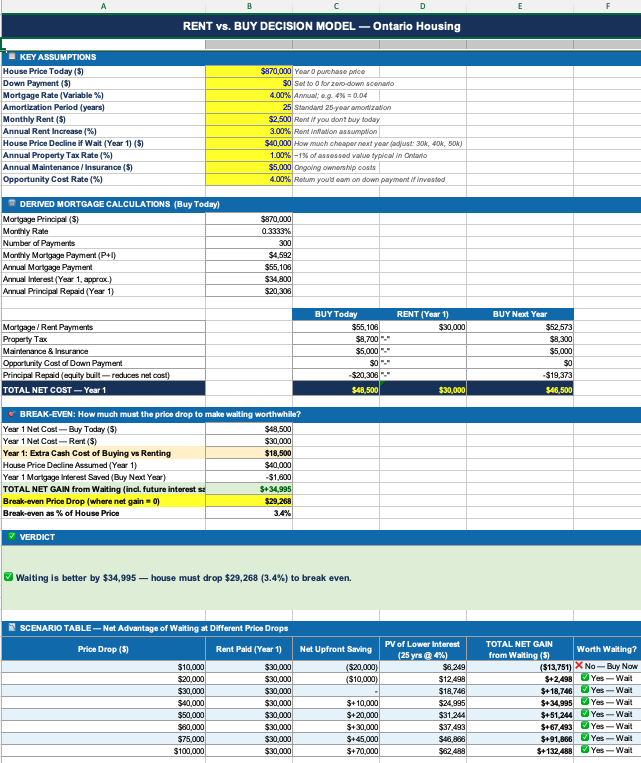The width and height of the screenshot is (641, 763).
Task: Select Number of Payments value 300
Action: [x=249, y=243]
